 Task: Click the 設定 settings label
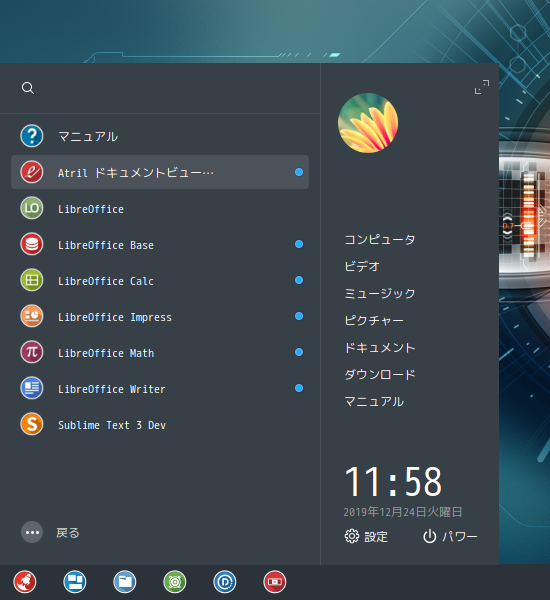point(376,537)
